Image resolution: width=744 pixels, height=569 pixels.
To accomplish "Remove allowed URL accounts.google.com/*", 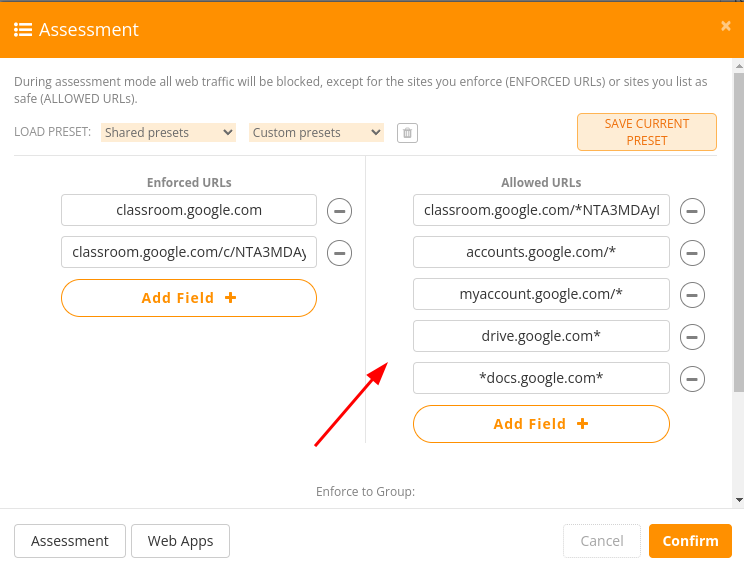I will point(692,253).
